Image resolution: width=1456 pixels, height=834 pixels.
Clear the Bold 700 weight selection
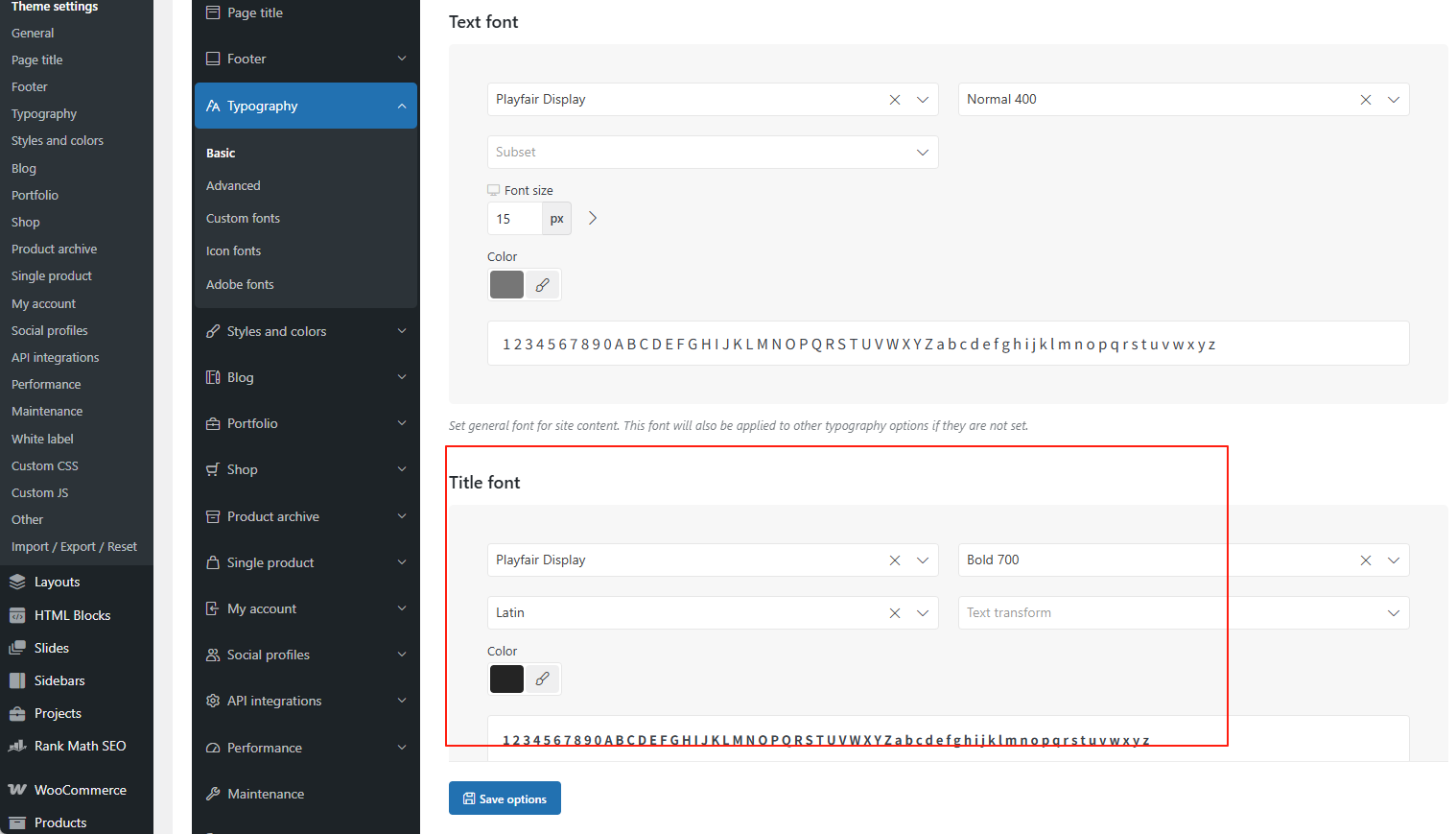point(1366,560)
